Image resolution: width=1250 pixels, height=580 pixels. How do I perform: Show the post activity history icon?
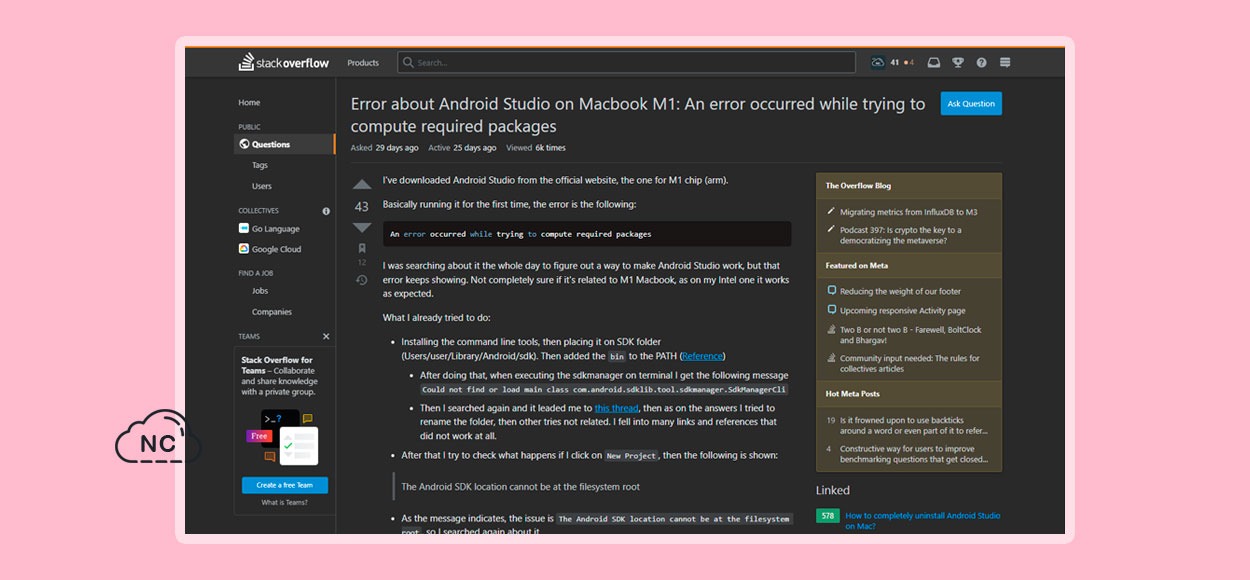pos(362,280)
